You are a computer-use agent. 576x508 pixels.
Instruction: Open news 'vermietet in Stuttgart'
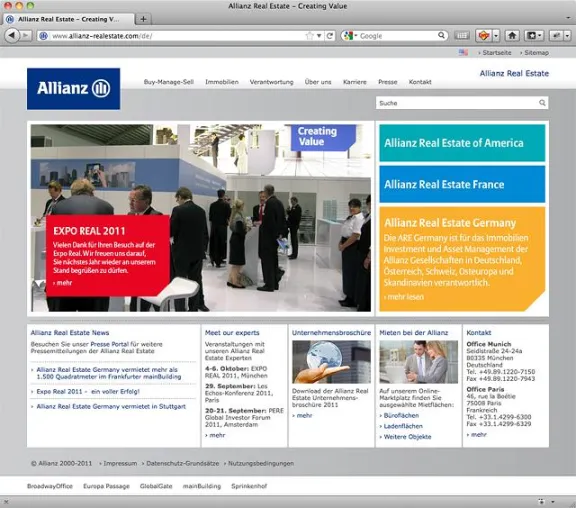(x=111, y=406)
